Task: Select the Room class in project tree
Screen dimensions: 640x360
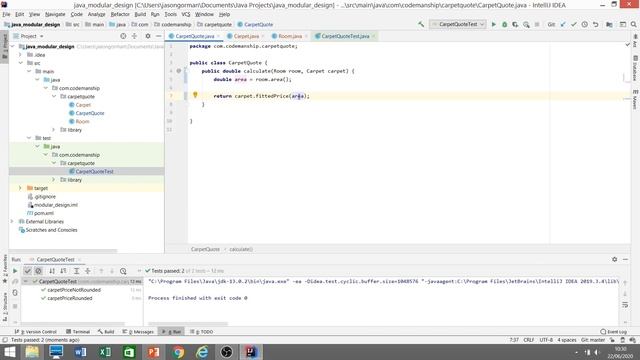Action: tap(82, 122)
